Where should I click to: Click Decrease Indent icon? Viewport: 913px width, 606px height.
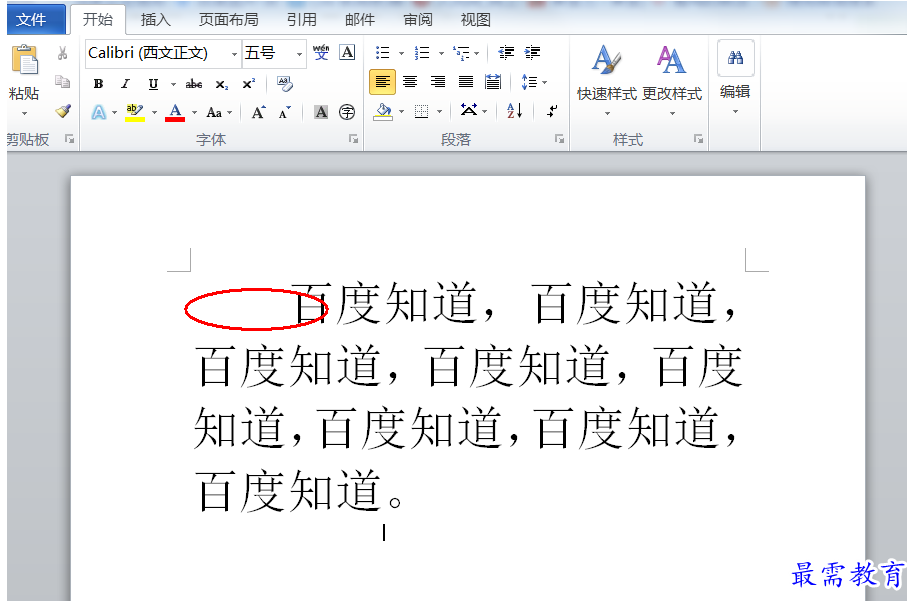coord(506,52)
